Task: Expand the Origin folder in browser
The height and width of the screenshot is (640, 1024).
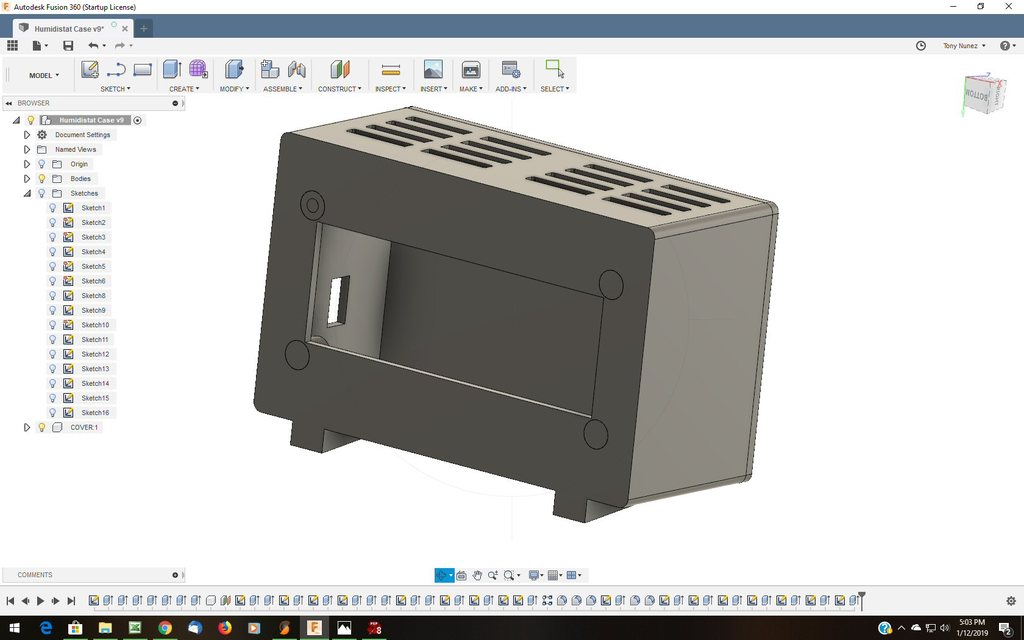Action: click(26, 164)
